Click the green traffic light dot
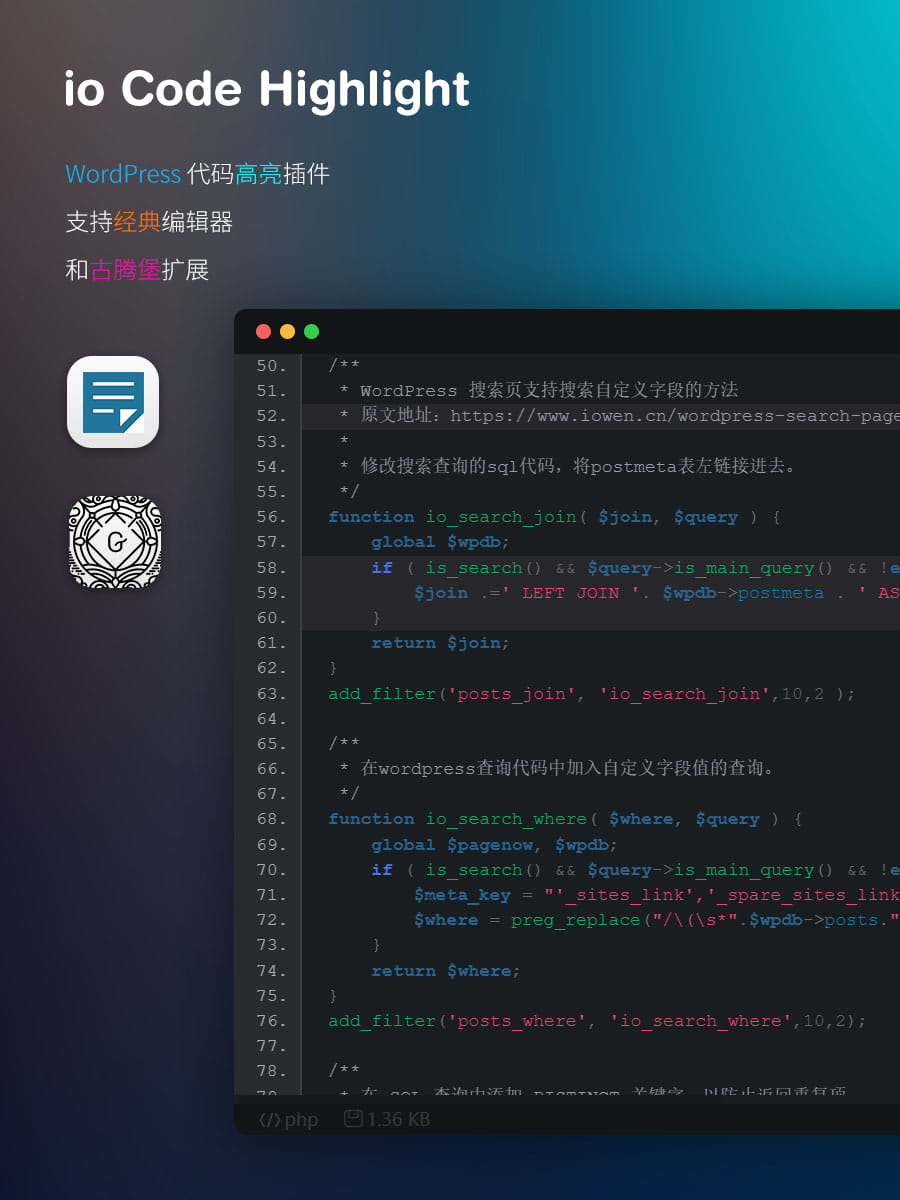The width and height of the screenshot is (900, 1200). click(x=311, y=331)
